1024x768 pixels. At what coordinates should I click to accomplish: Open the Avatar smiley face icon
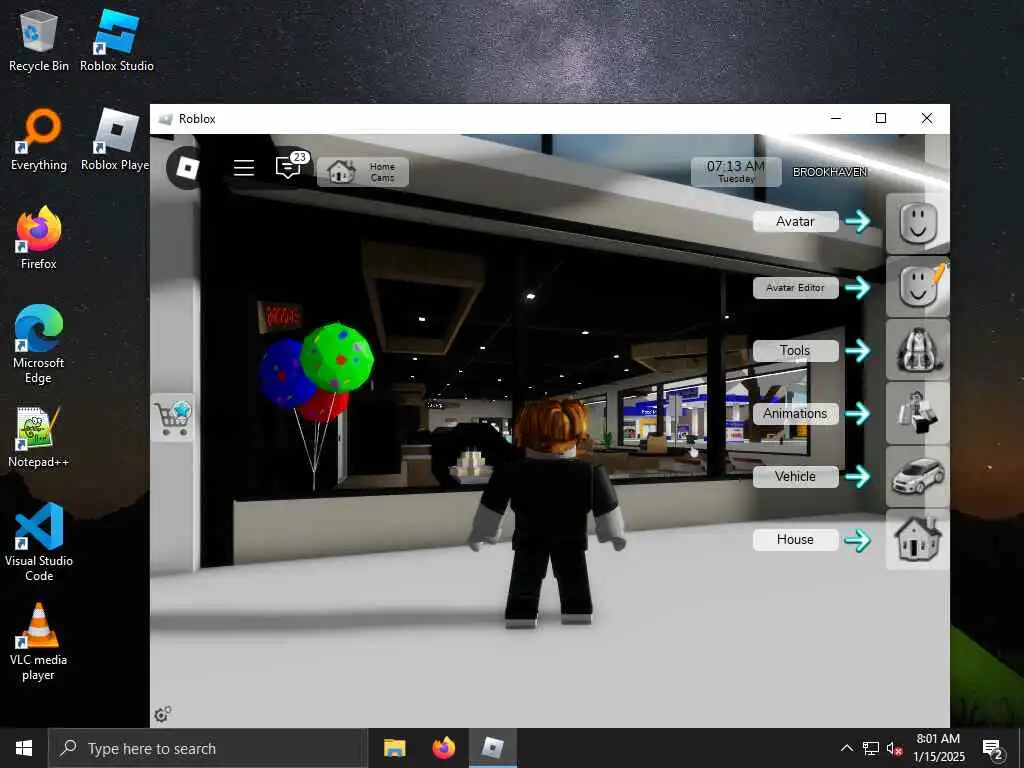(918, 223)
